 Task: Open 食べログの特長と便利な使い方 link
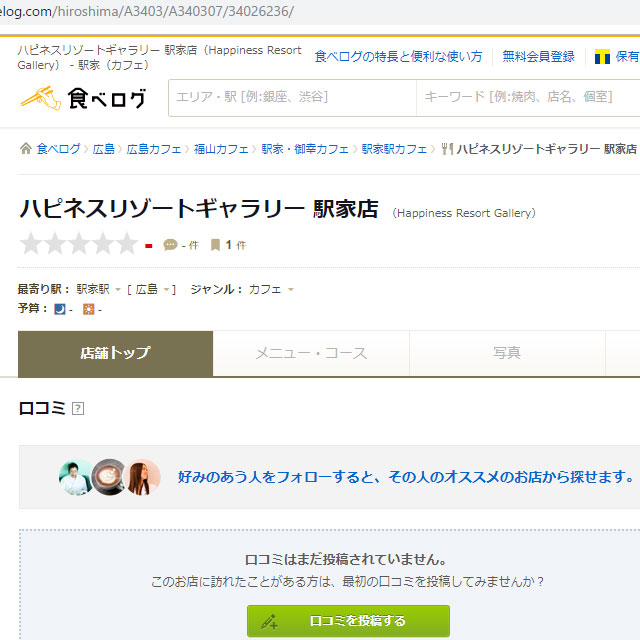point(398,56)
